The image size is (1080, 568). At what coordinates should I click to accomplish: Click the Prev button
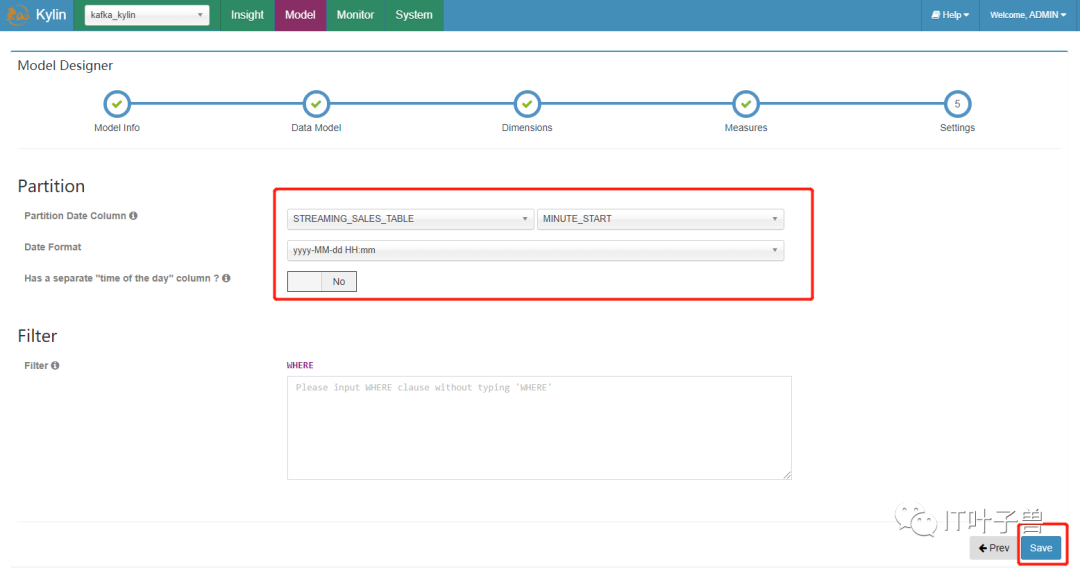994,548
